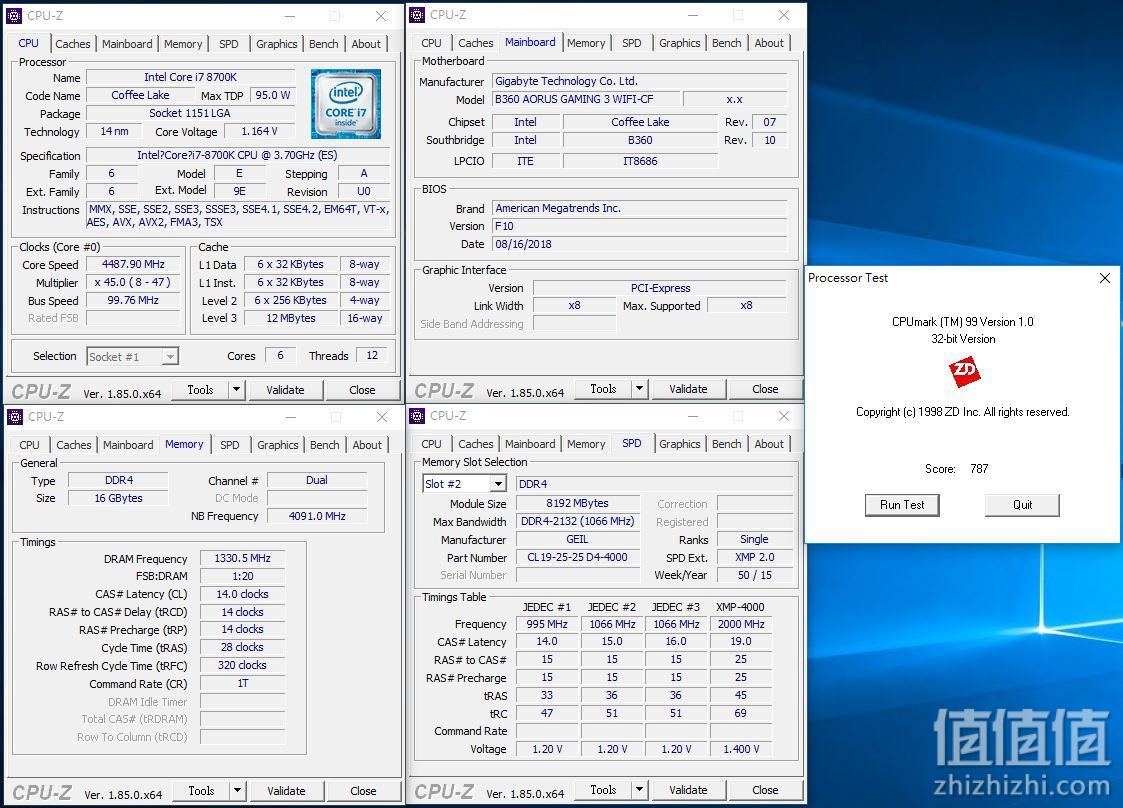The height and width of the screenshot is (808, 1123).
Task: Click the CPU-Z app icon in the CPU window title bar
Action: [x=14, y=15]
